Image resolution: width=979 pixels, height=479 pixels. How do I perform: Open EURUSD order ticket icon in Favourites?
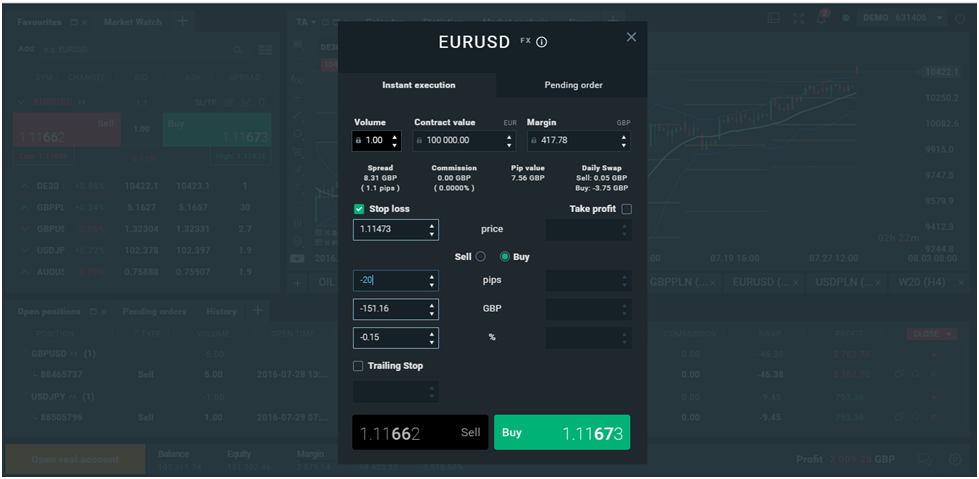(x=229, y=102)
